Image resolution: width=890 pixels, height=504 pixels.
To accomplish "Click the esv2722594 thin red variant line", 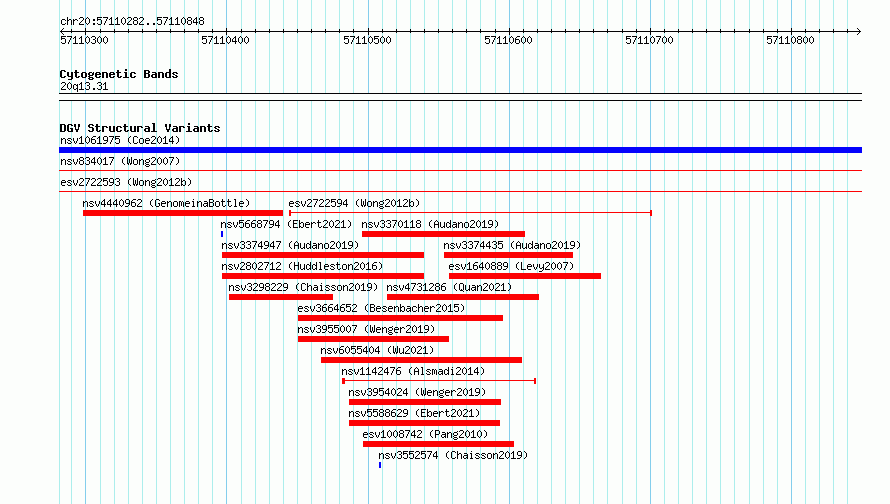I will click(471, 213).
